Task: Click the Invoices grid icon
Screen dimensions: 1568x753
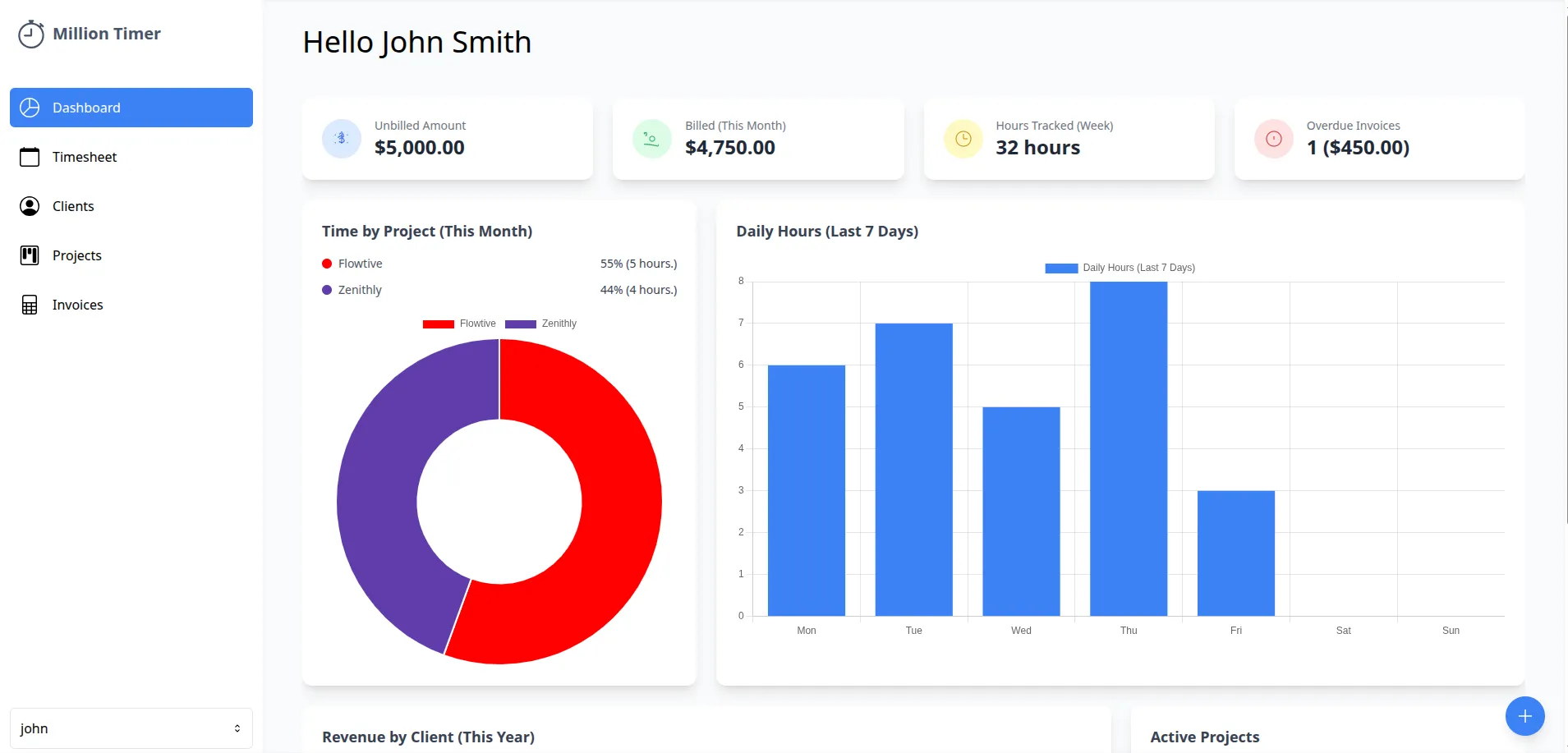Action: pos(30,304)
